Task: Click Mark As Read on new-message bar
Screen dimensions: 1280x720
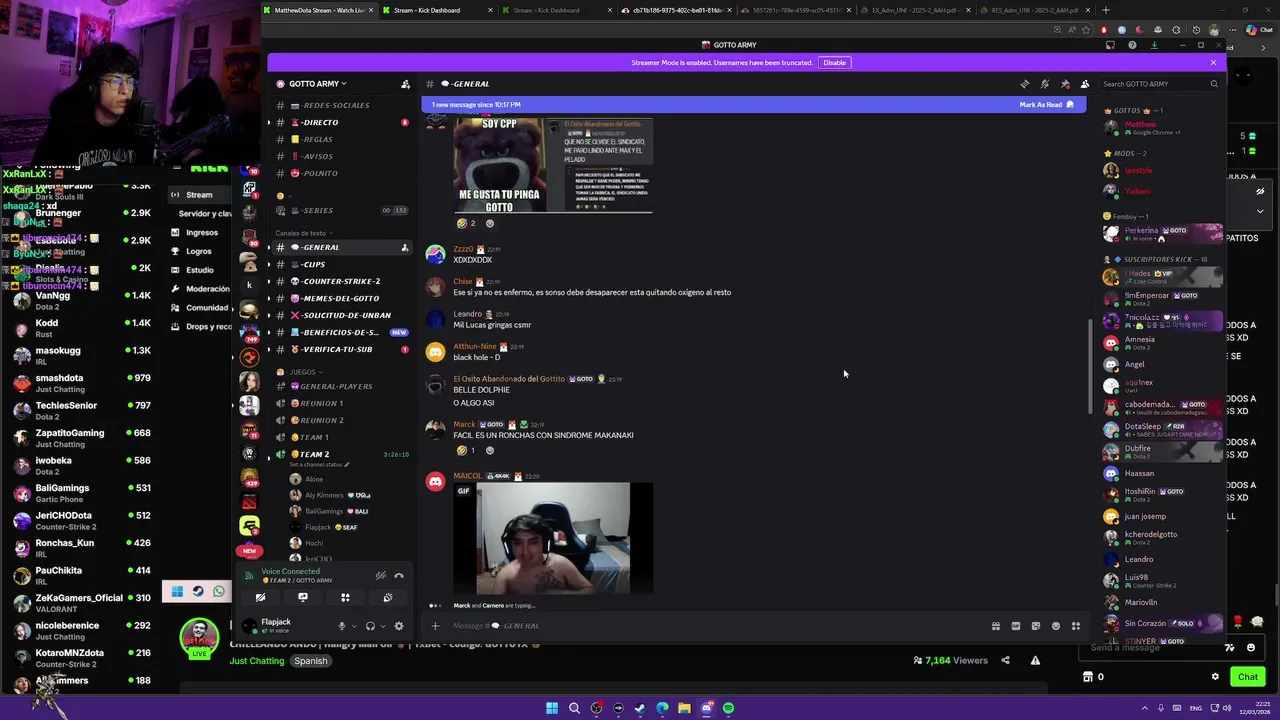Action: point(1046,105)
